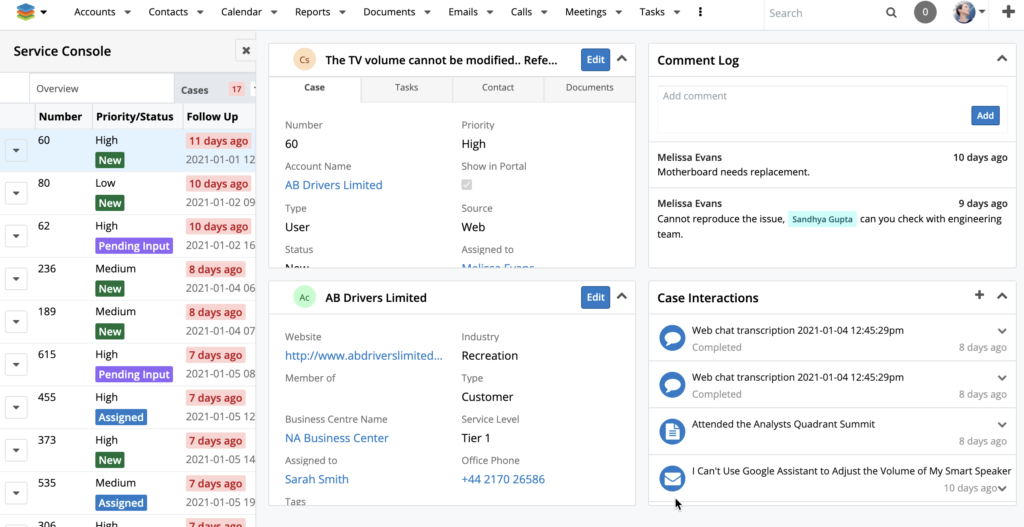This screenshot has height=527, width=1024.
Task: Click the Cs case avatar icon
Action: pos(304,60)
